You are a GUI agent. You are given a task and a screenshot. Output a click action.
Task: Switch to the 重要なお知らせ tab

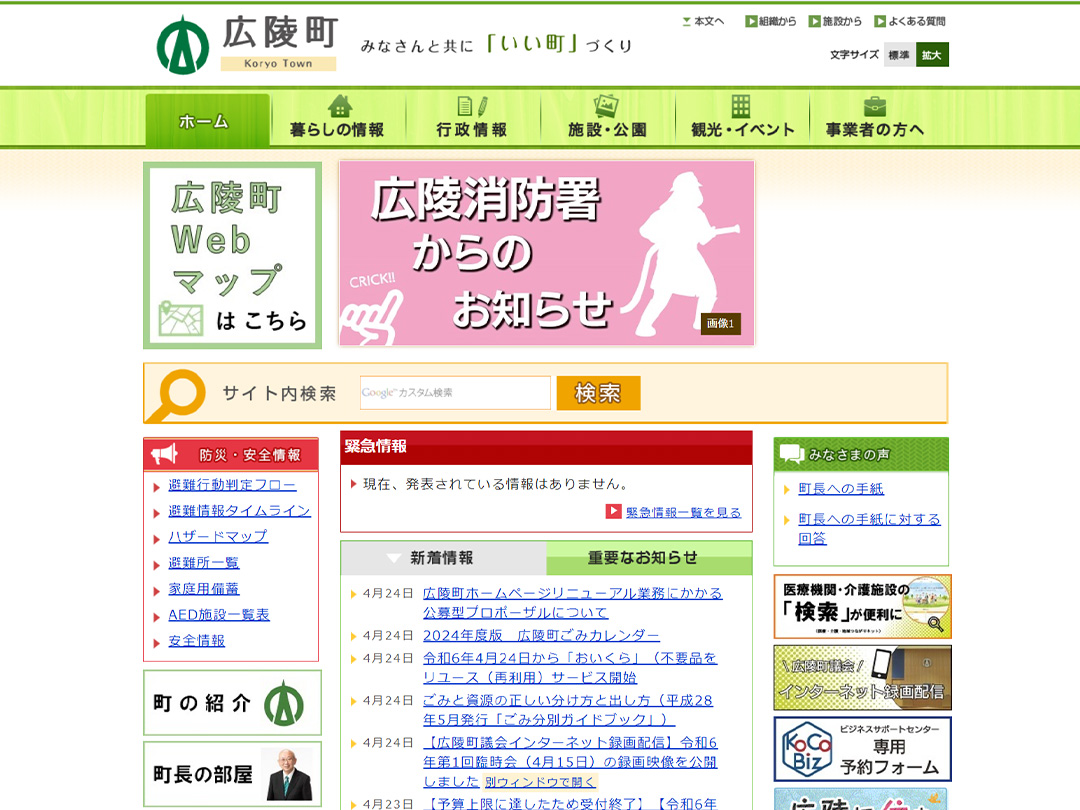coord(649,558)
